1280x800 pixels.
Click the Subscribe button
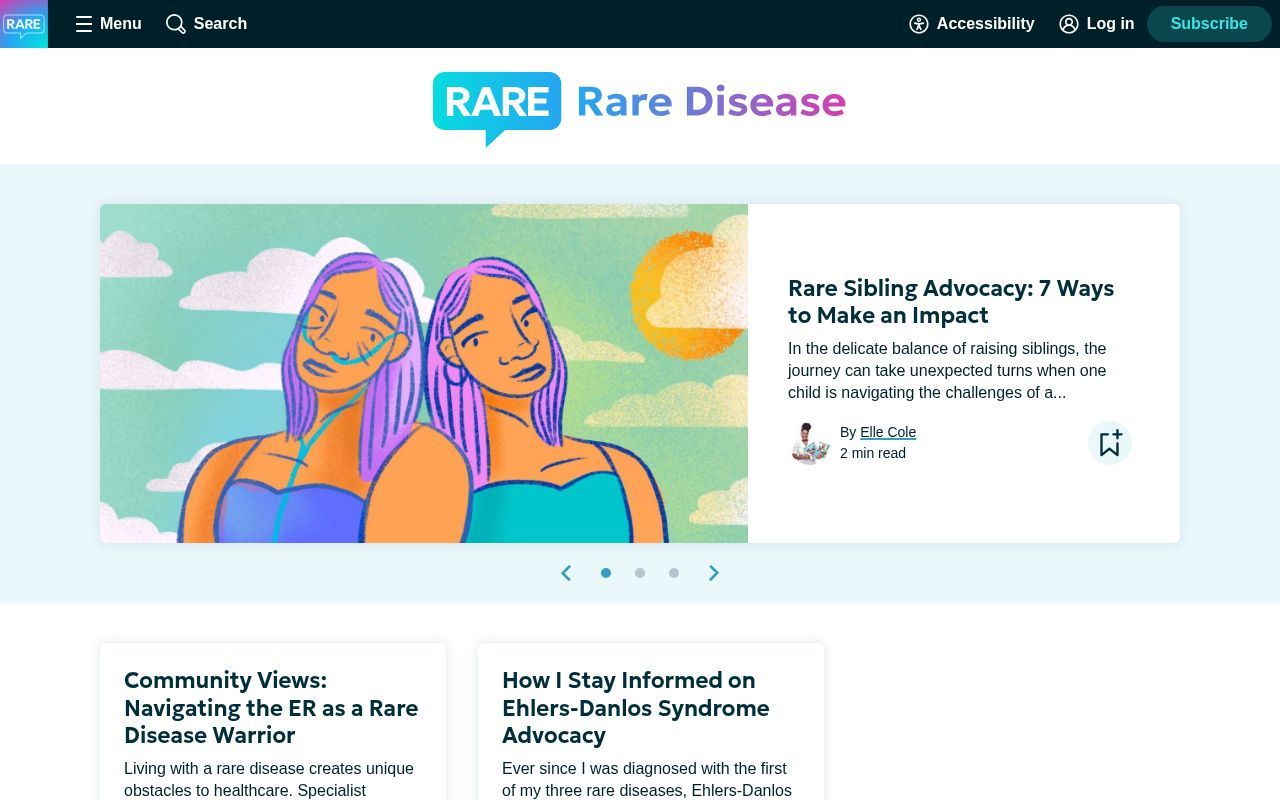(1209, 24)
